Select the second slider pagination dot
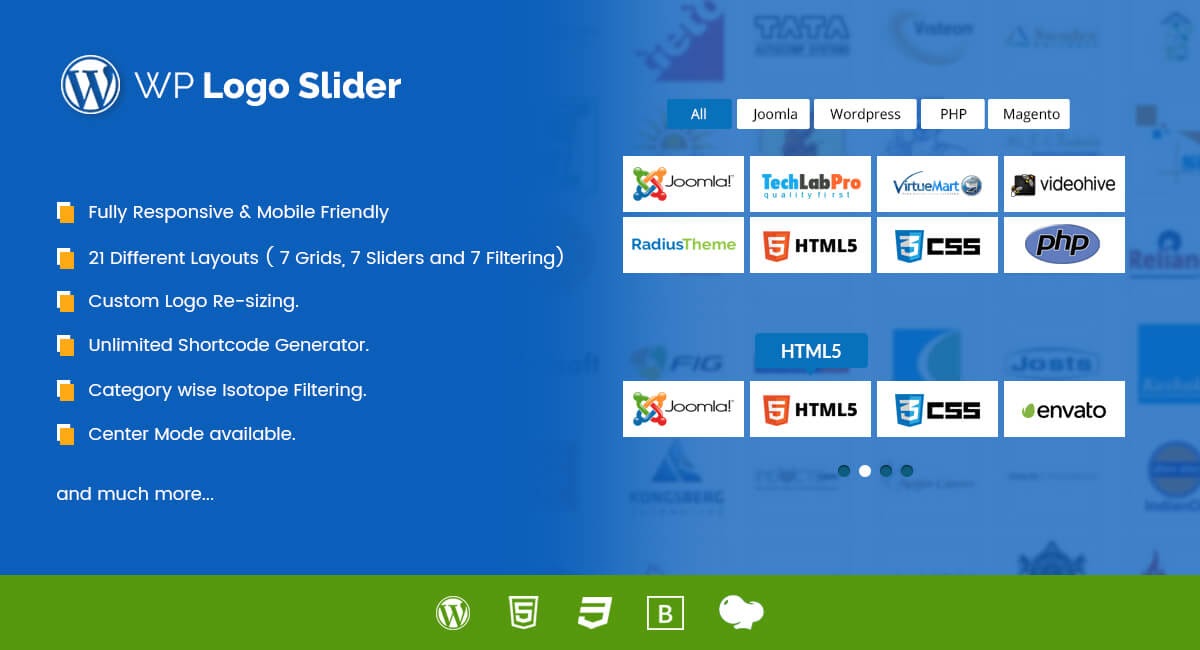This screenshot has height=650, width=1200. [x=865, y=470]
